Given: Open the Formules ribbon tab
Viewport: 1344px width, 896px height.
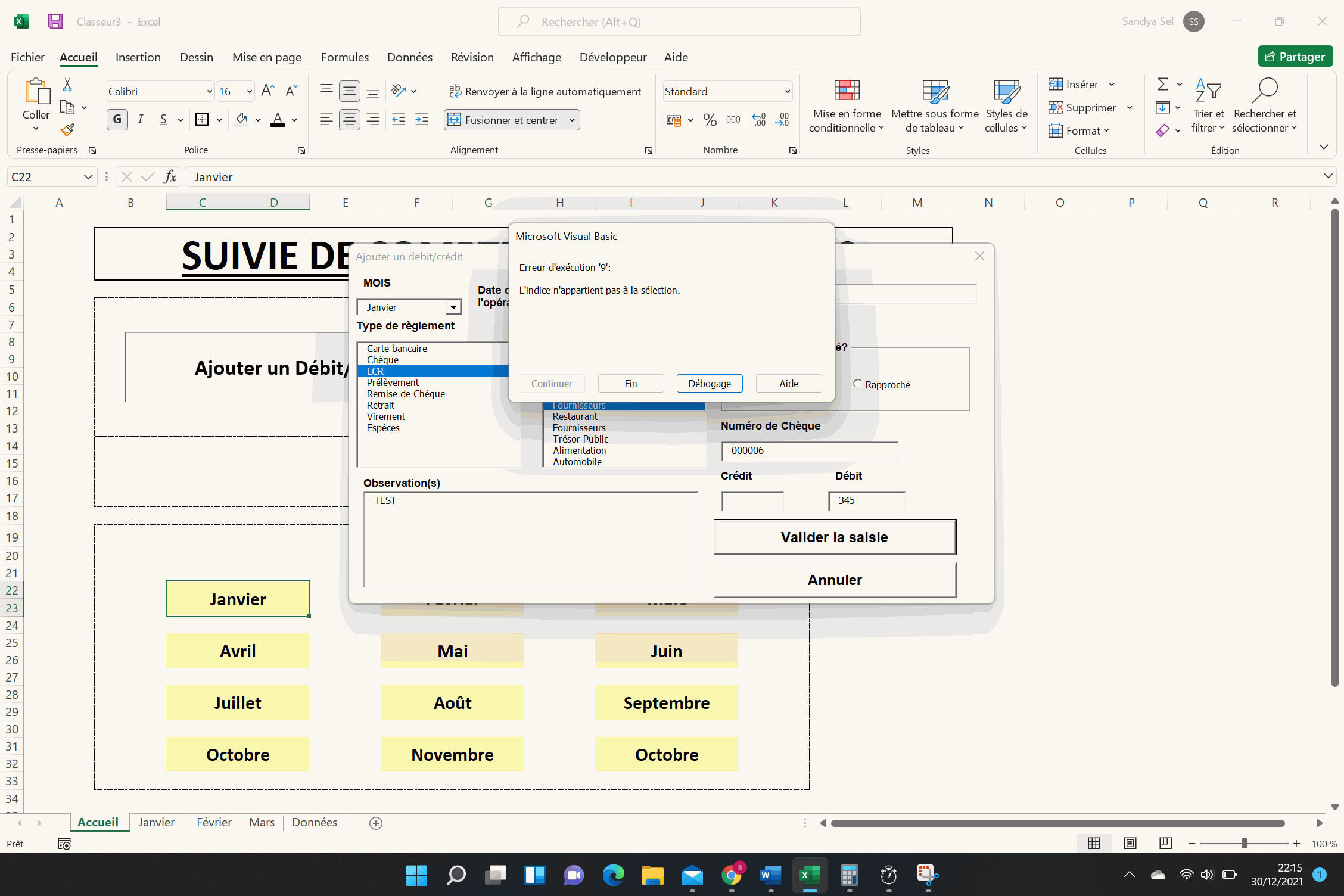Looking at the screenshot, I should click(344, 57).
